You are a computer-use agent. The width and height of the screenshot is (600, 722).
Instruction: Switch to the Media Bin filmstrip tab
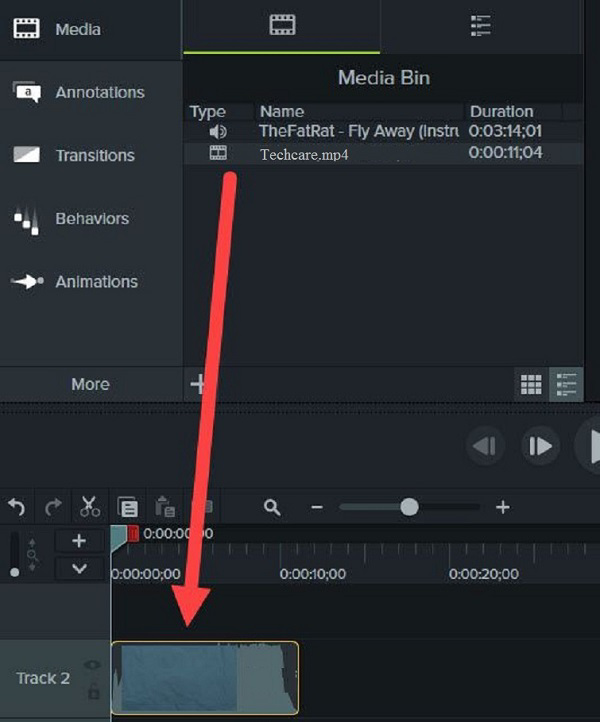coord(282,26)
